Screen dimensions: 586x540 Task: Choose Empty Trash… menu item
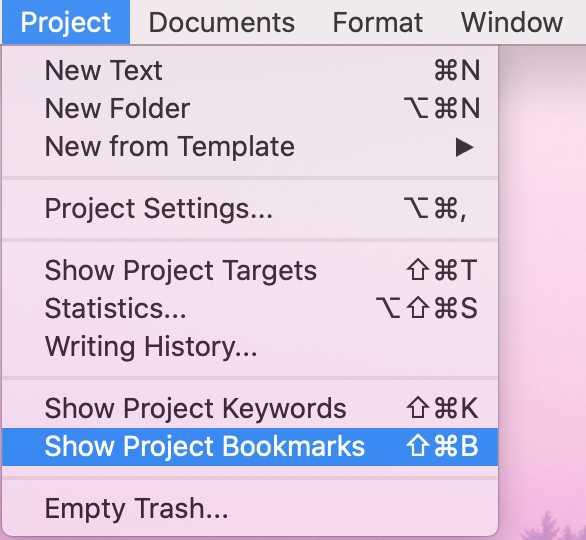click(250, 509)
